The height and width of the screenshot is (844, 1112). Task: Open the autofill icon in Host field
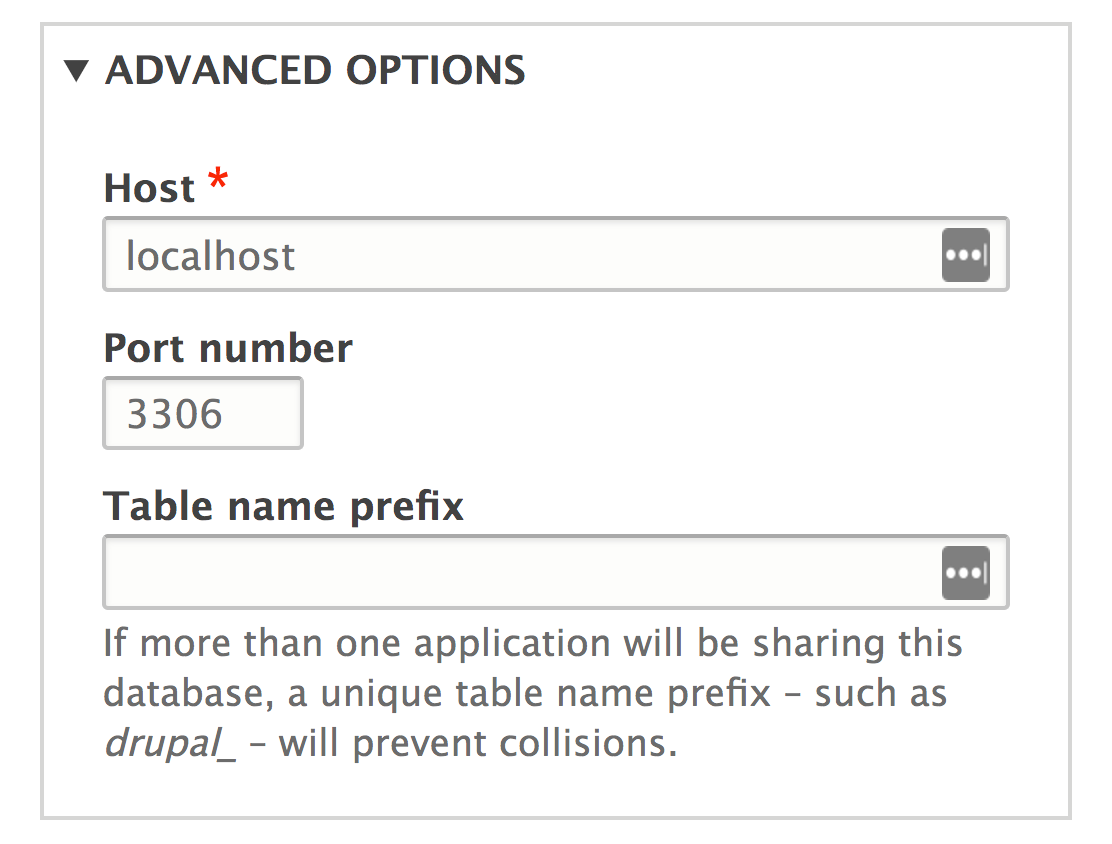965,255
